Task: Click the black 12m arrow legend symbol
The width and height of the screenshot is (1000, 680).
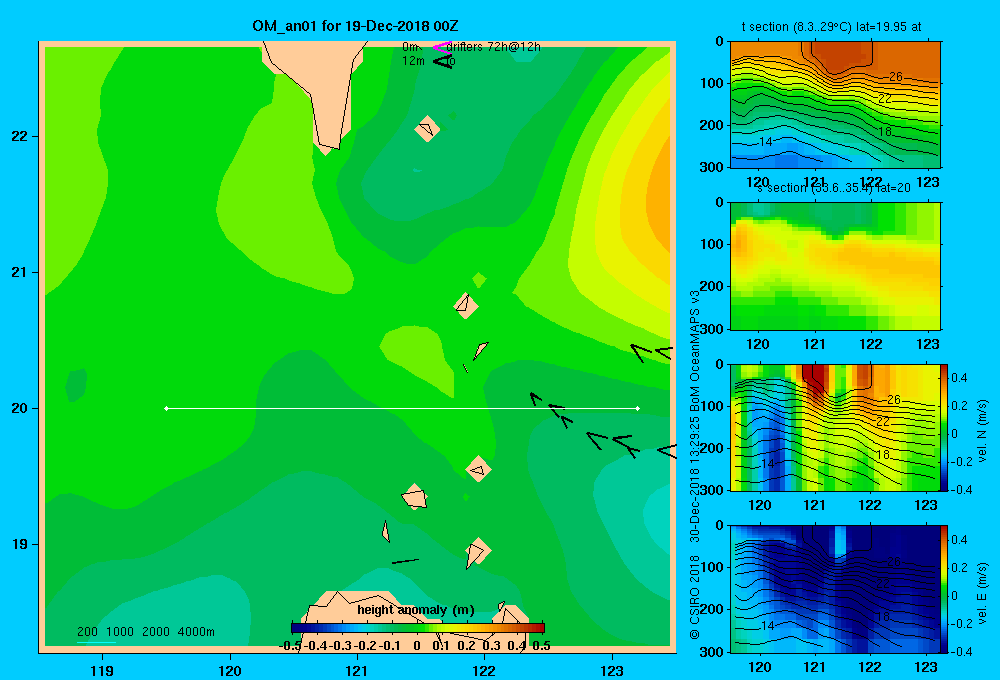Action: pos(443,61)
